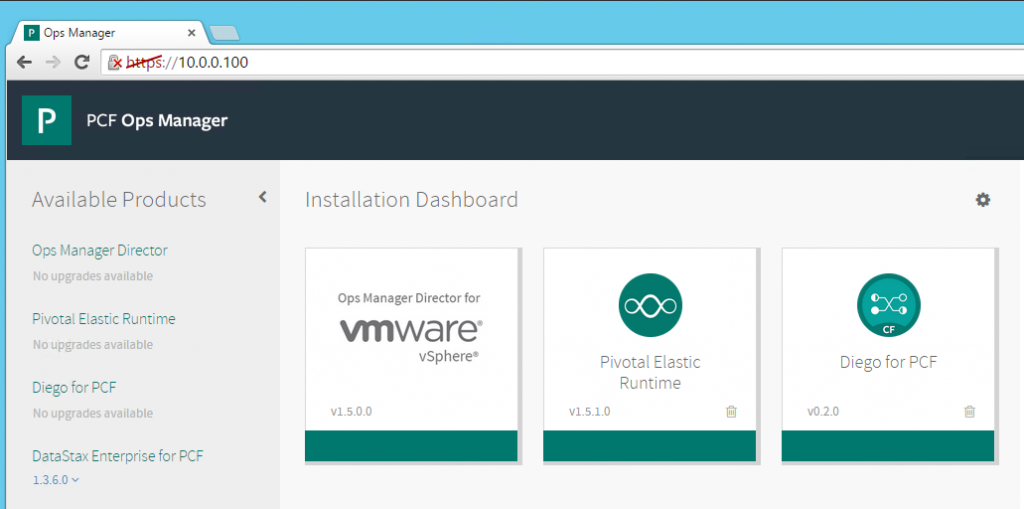This screenshot has width=1024, height=509.
Task: Click the Diego for PCF round icon
Action: [x=888, y=305]
